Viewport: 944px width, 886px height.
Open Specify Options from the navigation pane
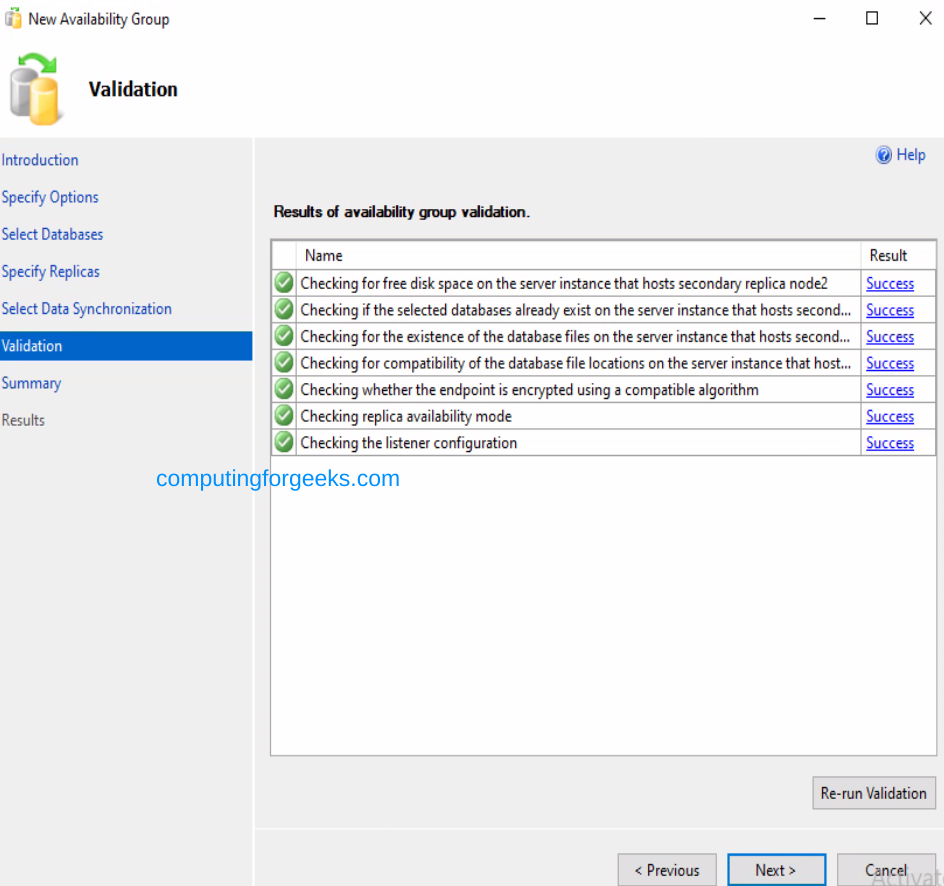[x=50, y=197]
